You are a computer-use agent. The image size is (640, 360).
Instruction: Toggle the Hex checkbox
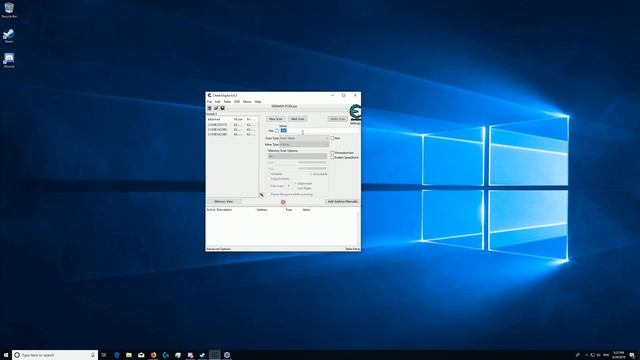(277, 131)
